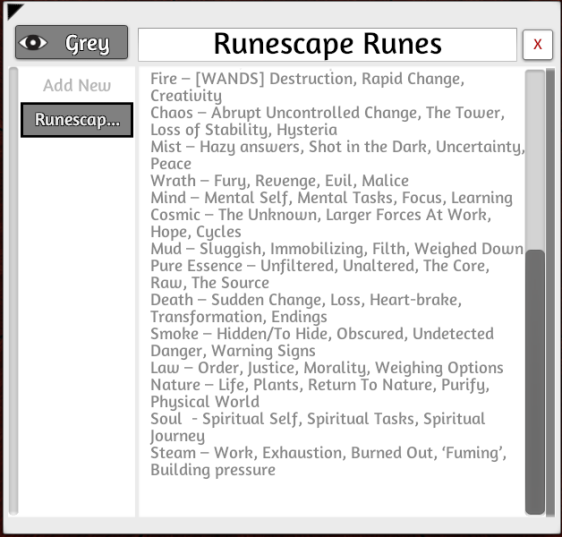
Task: Toggle the eye visibility icon
Action: (x=33, y=43)
